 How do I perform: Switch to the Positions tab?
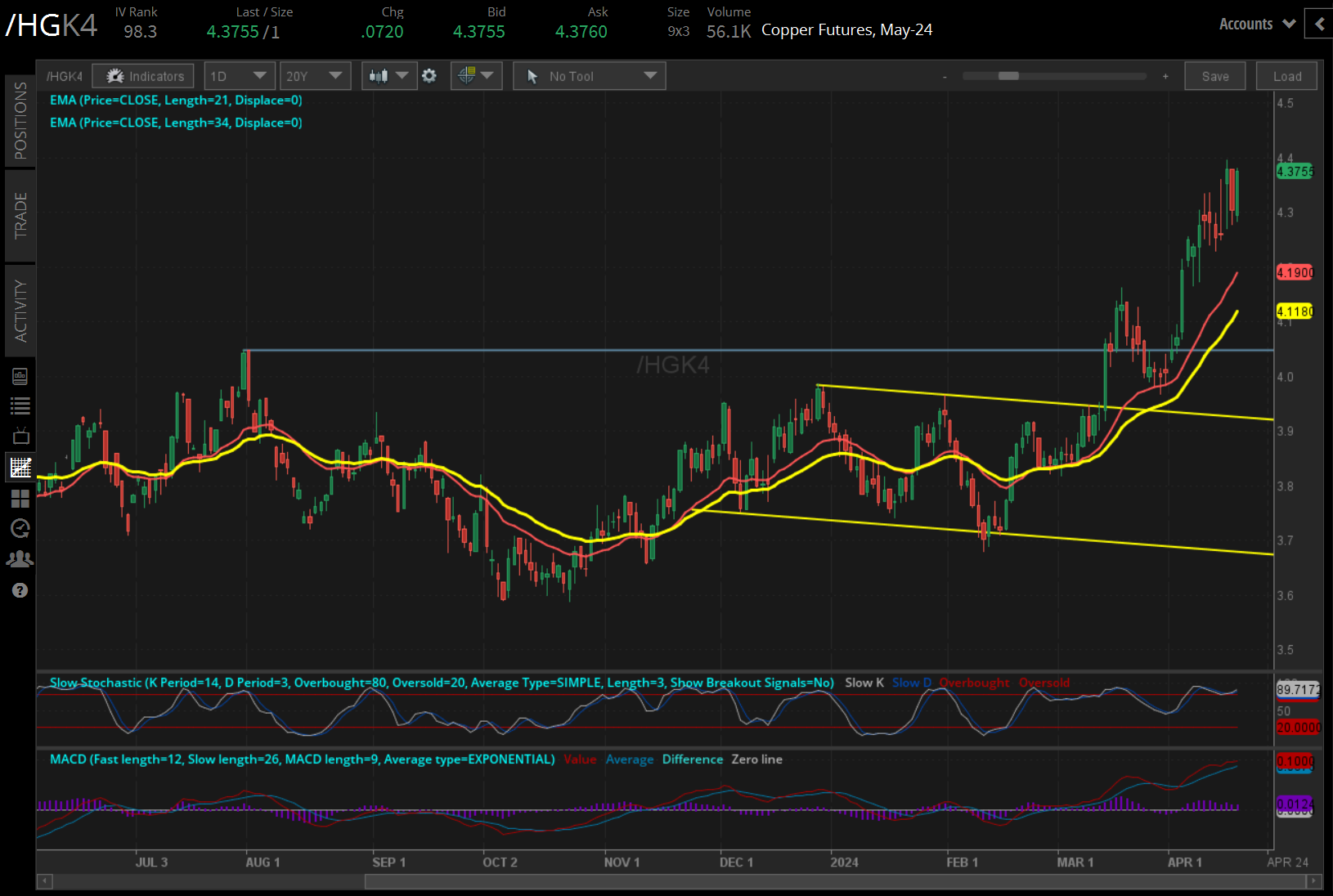click(x=20, y=120)
